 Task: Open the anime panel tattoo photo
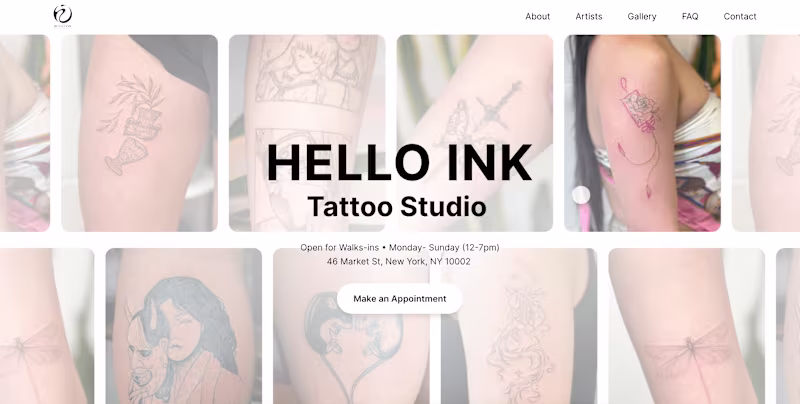pos(307,133)
